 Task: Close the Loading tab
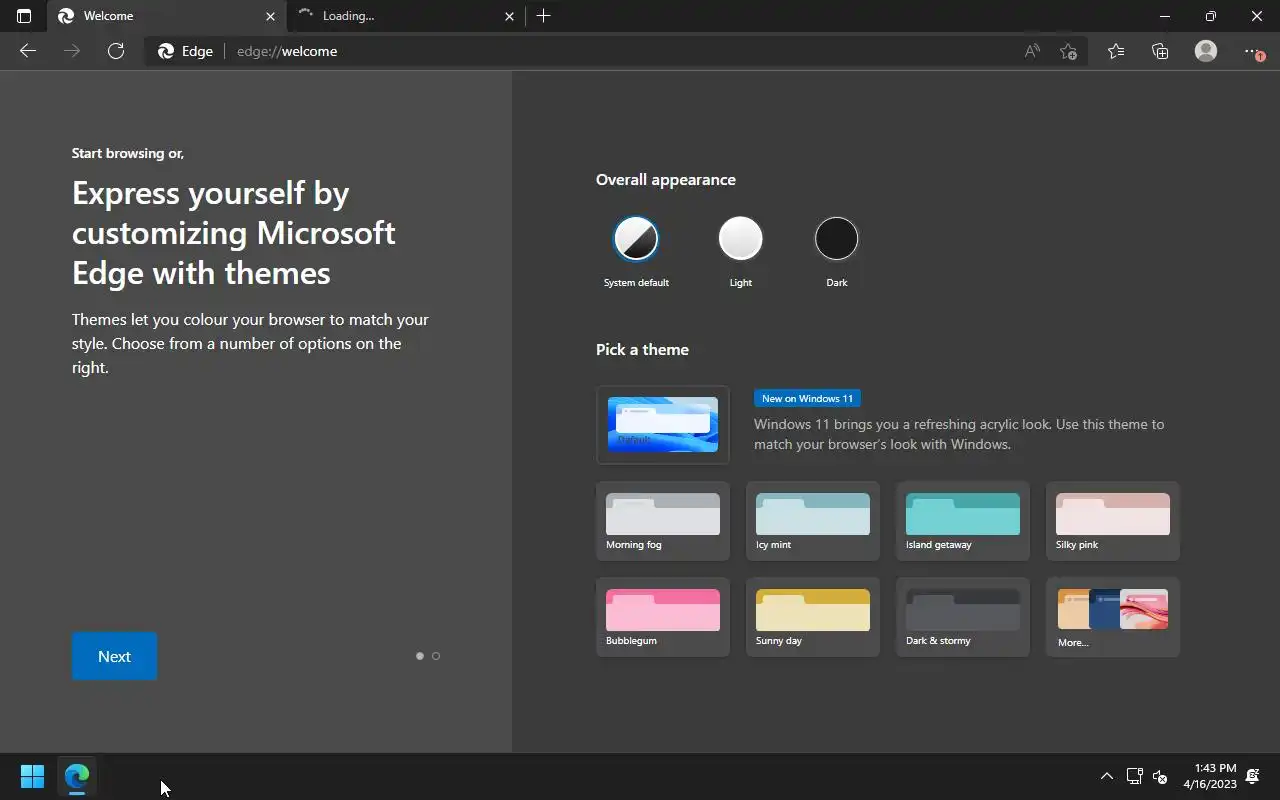pyautogui.click(x=509, y=16)
